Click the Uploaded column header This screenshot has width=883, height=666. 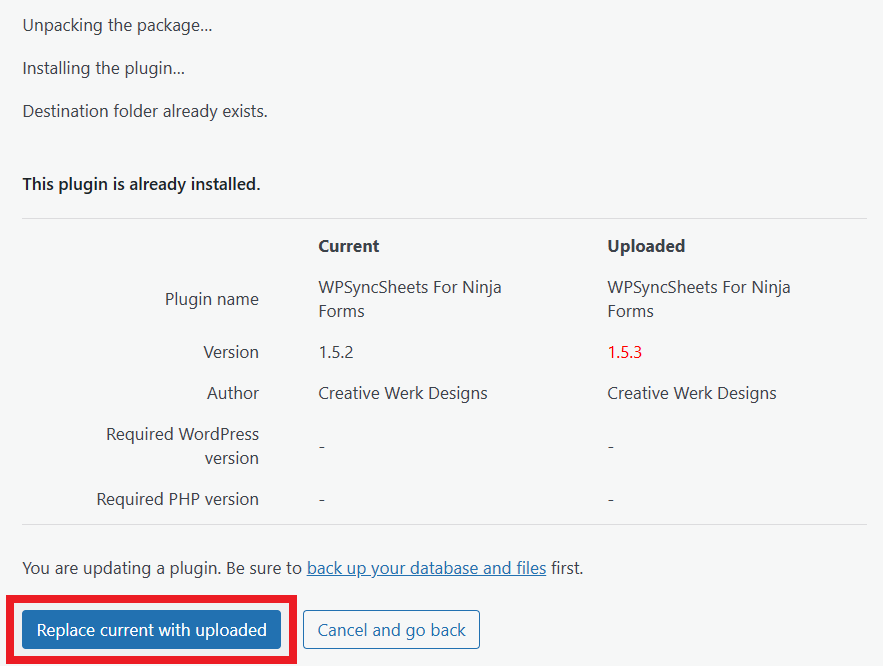coord(646,246)
